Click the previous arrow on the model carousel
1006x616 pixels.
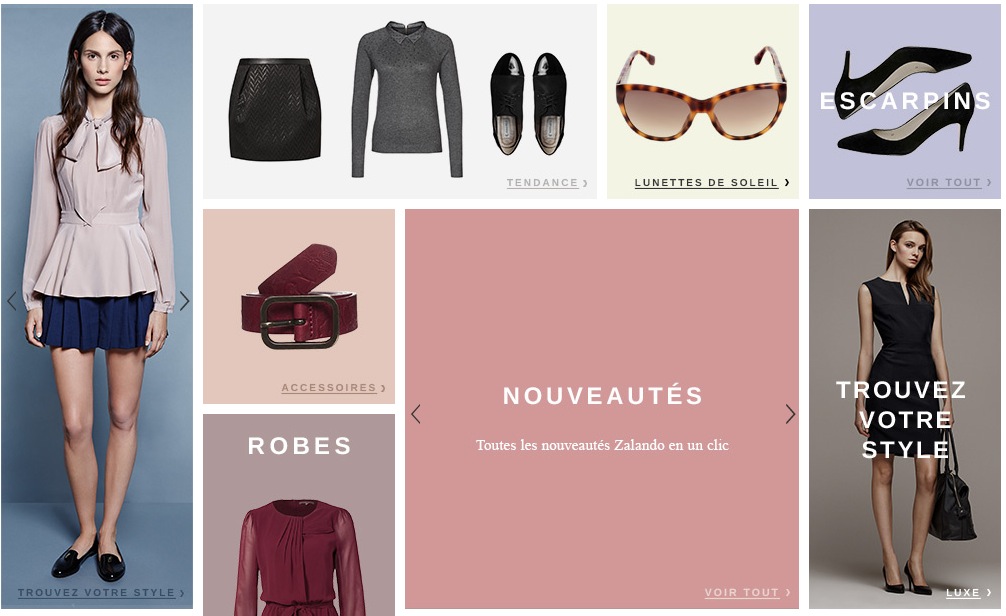[x=12, y=300]
